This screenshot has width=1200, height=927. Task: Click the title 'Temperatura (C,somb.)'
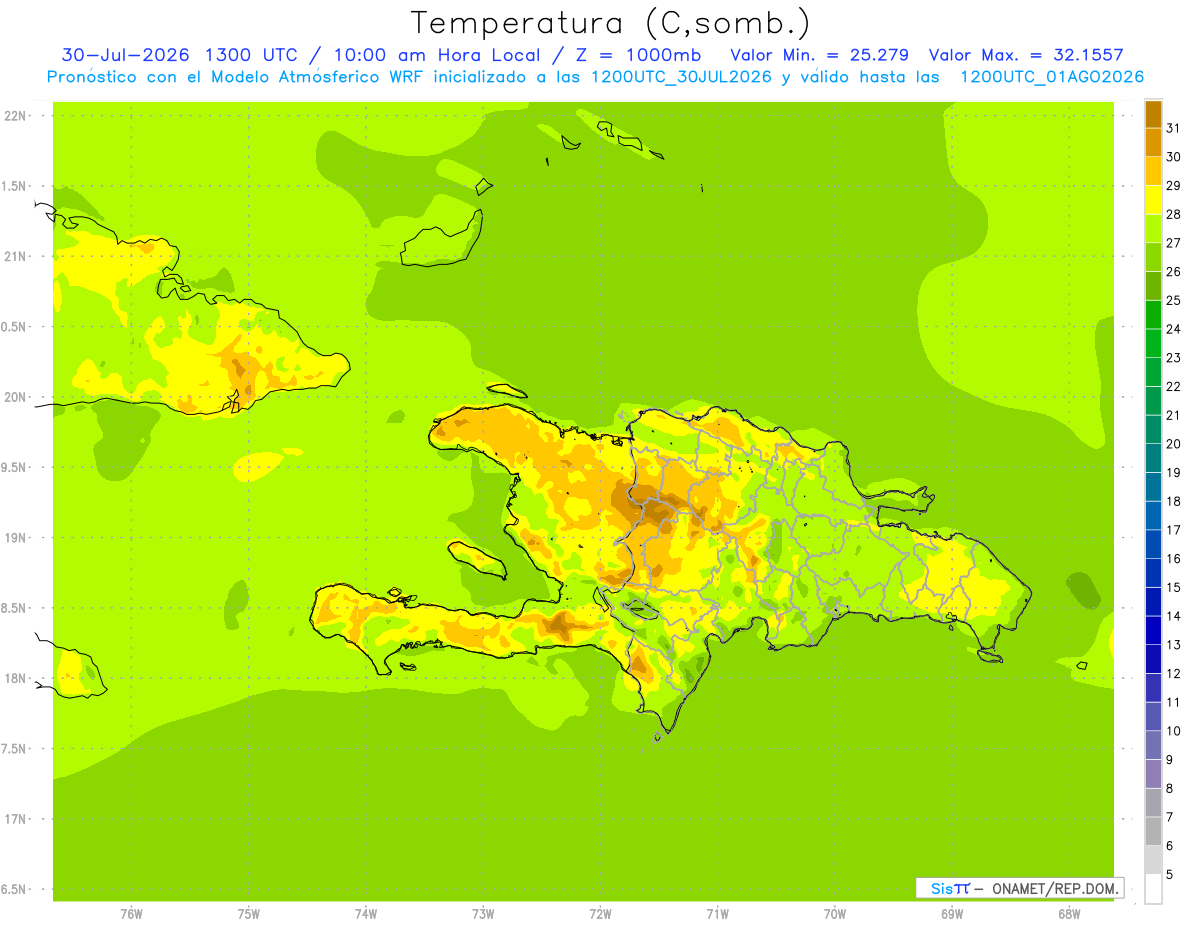click(611, 24)
